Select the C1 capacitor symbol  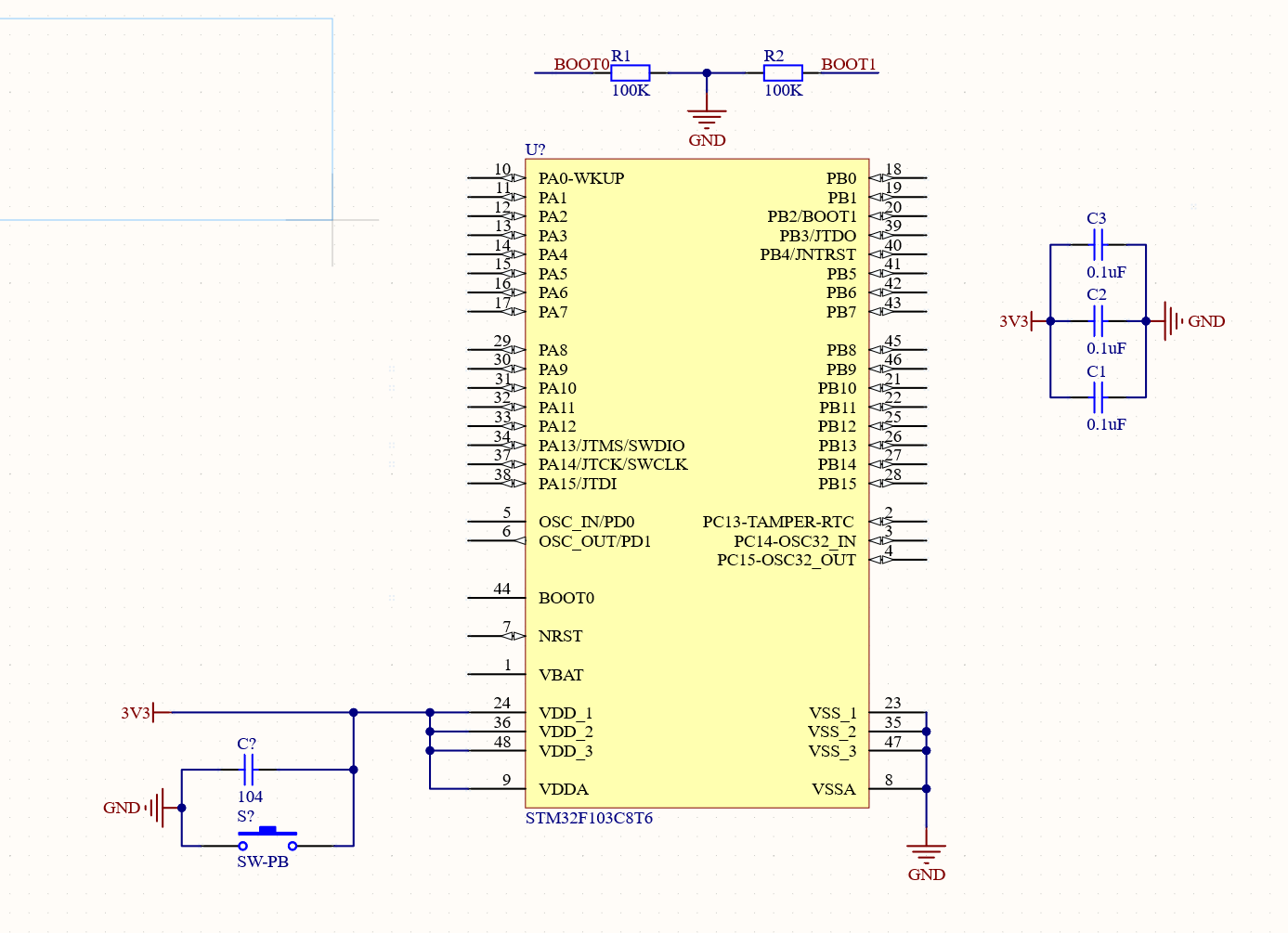click(x=1098, y=397)
